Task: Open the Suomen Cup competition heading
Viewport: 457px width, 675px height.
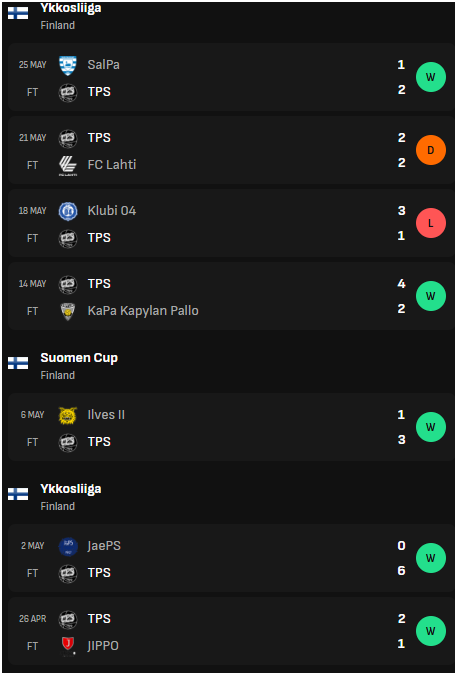Action: pyautogui.click(x=79, y=358)
